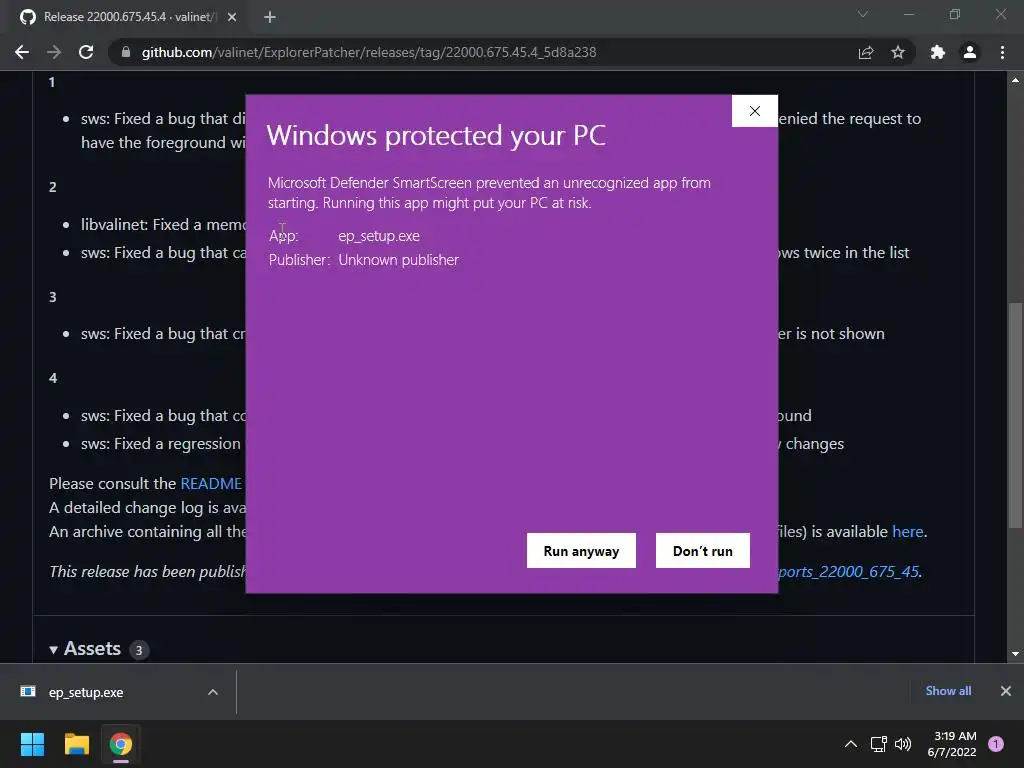Open volume icon in system tray
This screenshot has height=768, width=1024.
[903, 744]
